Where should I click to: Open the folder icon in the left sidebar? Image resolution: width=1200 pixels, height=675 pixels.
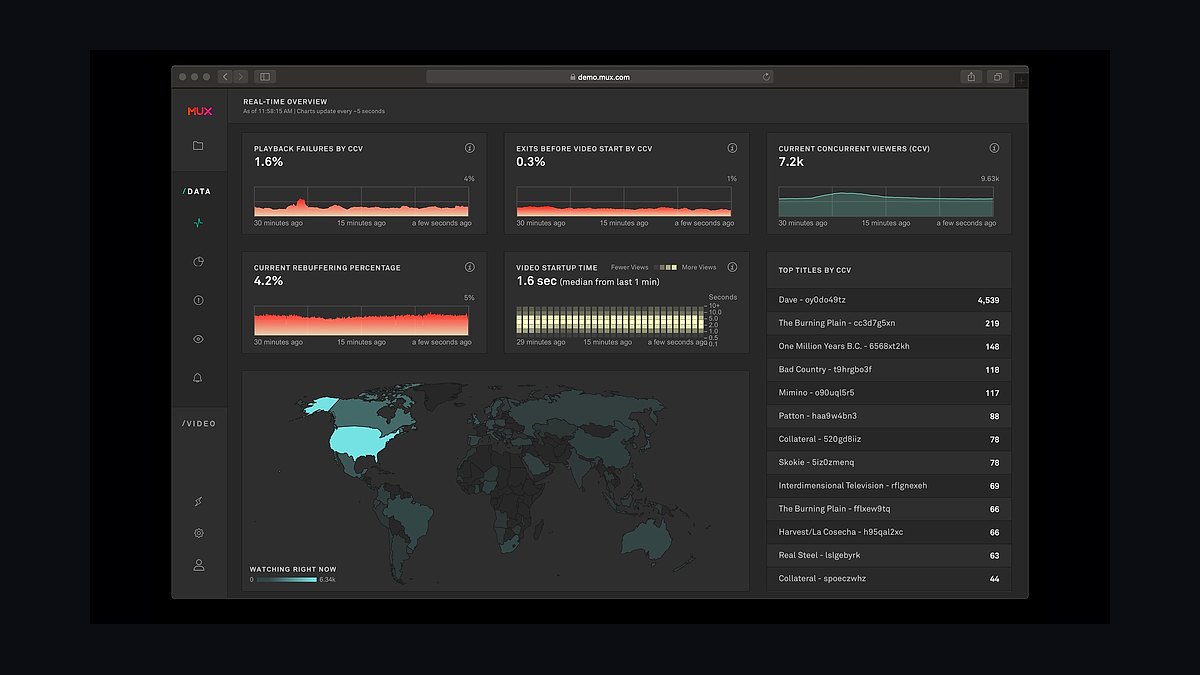coord(198,146)
